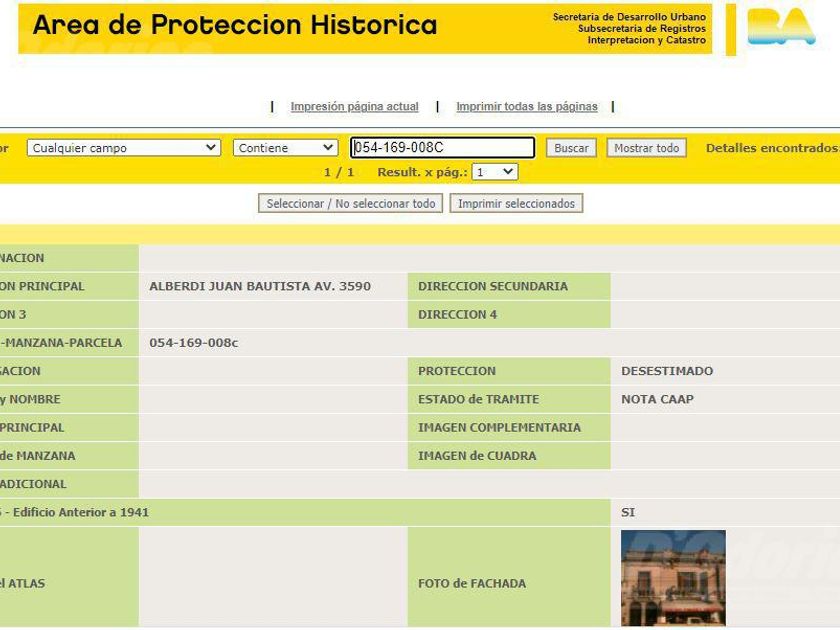The image size is (840, 630).
Task: Click the FOTO de FACHADA label
Action: pyautogui.click(x=472, y=583)
